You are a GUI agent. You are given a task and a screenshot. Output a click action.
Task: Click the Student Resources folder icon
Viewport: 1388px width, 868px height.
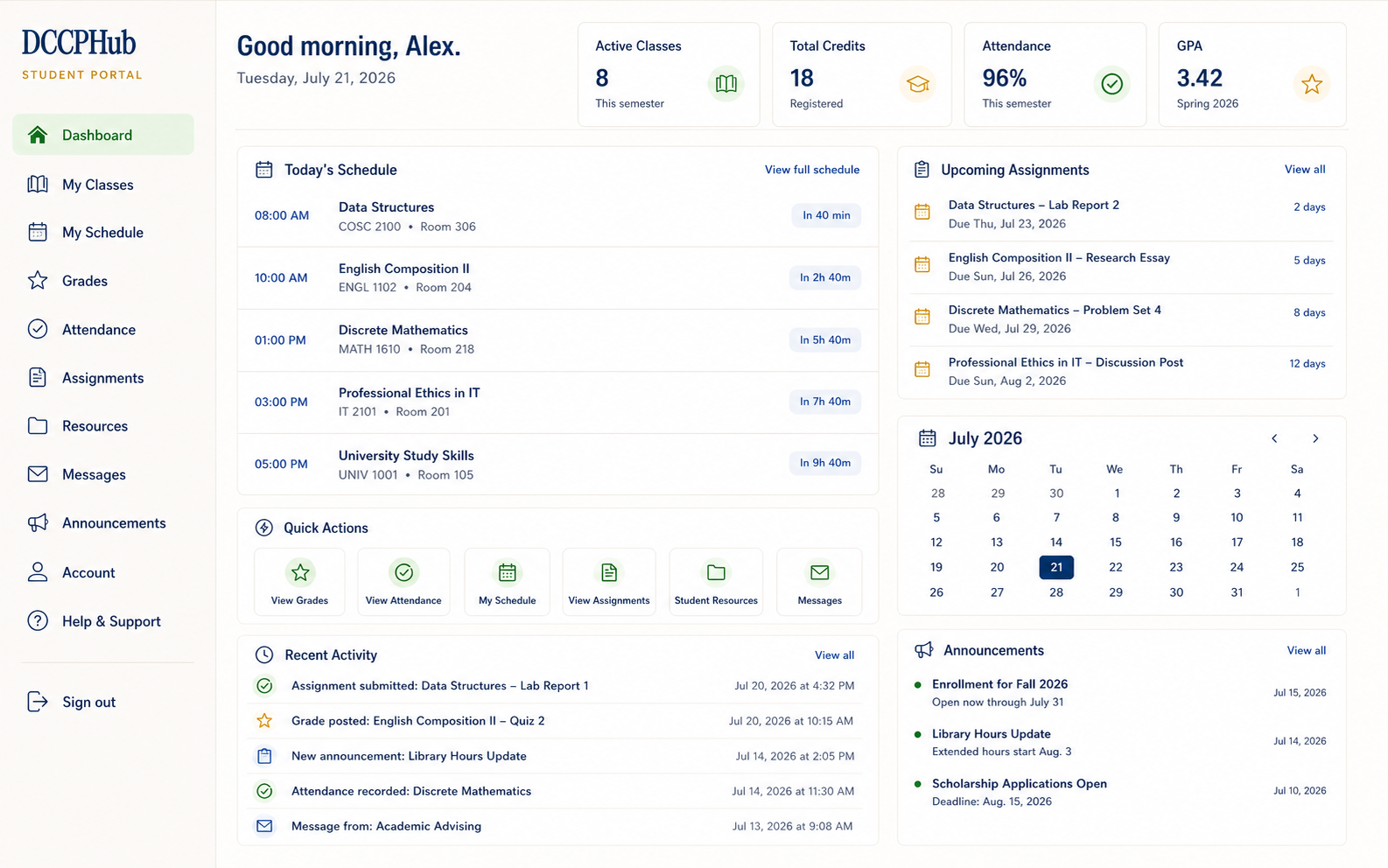pyautogui.click(x=716, y=572)
